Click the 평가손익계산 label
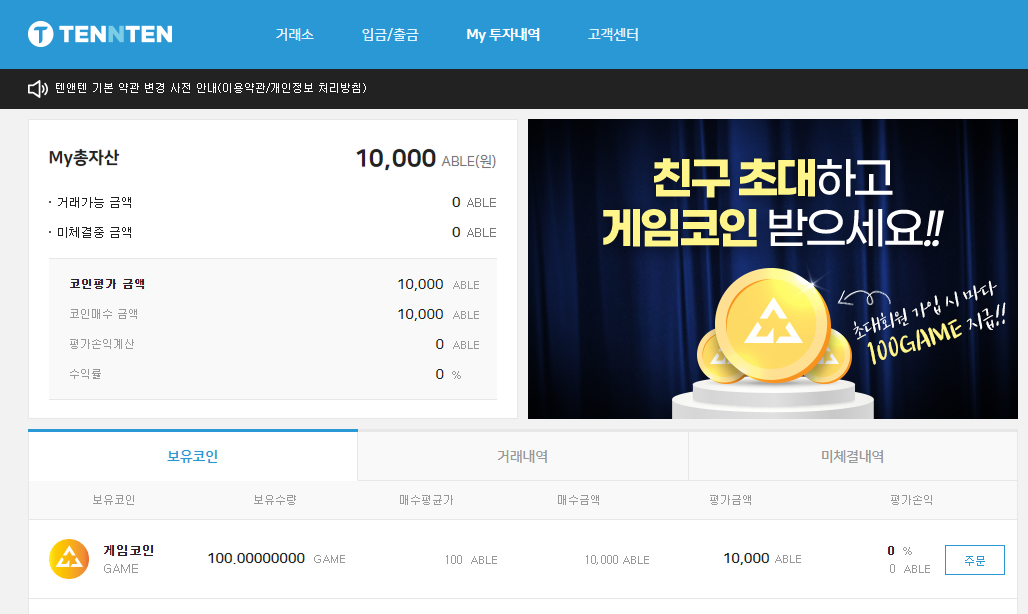Viewport: 1028px width, 614px height. point(102,344)
